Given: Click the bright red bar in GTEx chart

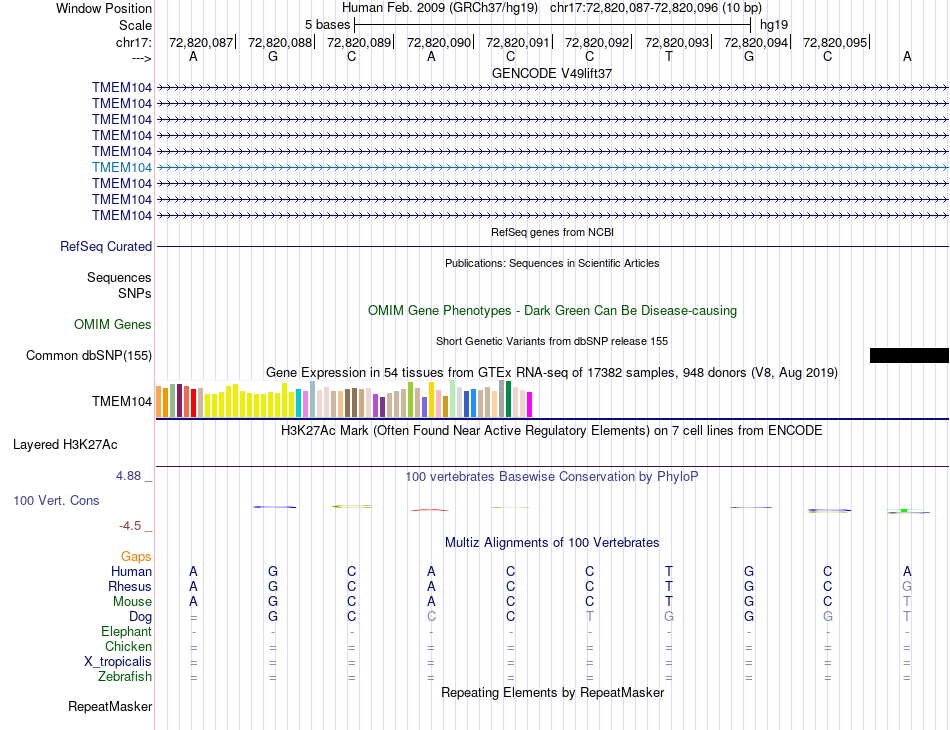Looking at the screenshot, I should coord(193,403).
